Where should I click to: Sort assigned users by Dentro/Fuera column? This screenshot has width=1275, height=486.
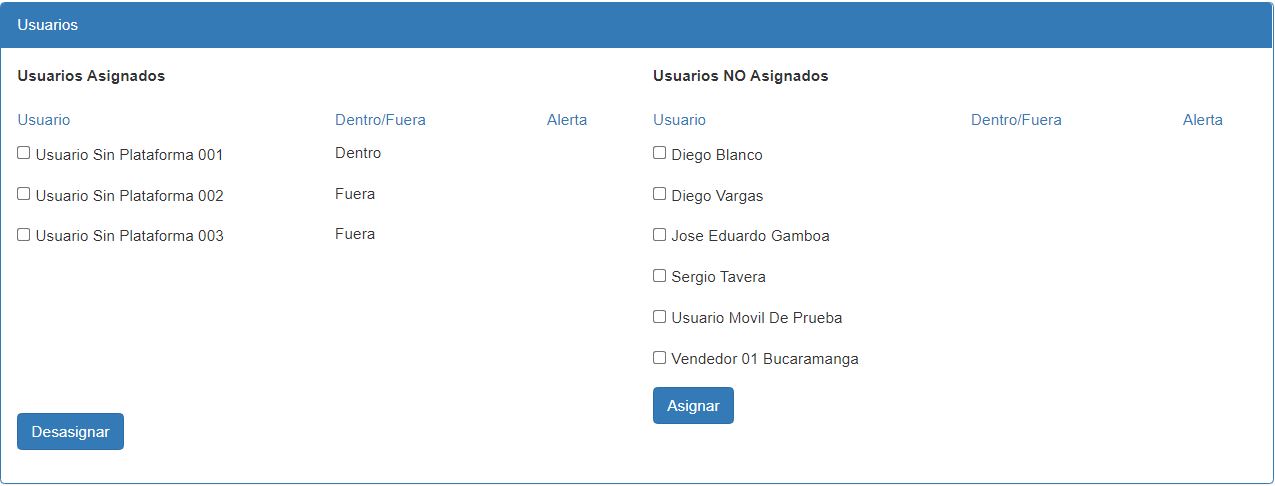380,120
